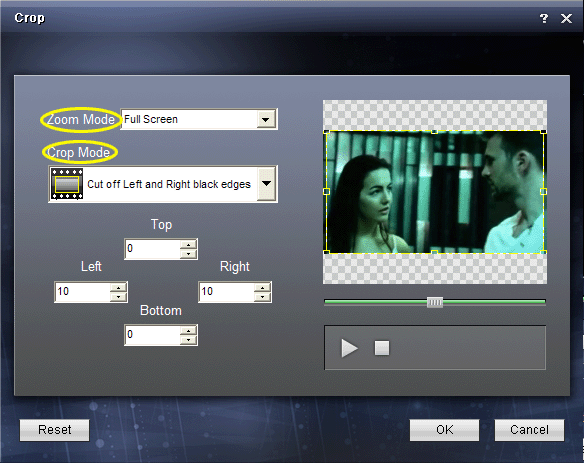Click the Cancel button
584x463 pixels.
point(529,430)
